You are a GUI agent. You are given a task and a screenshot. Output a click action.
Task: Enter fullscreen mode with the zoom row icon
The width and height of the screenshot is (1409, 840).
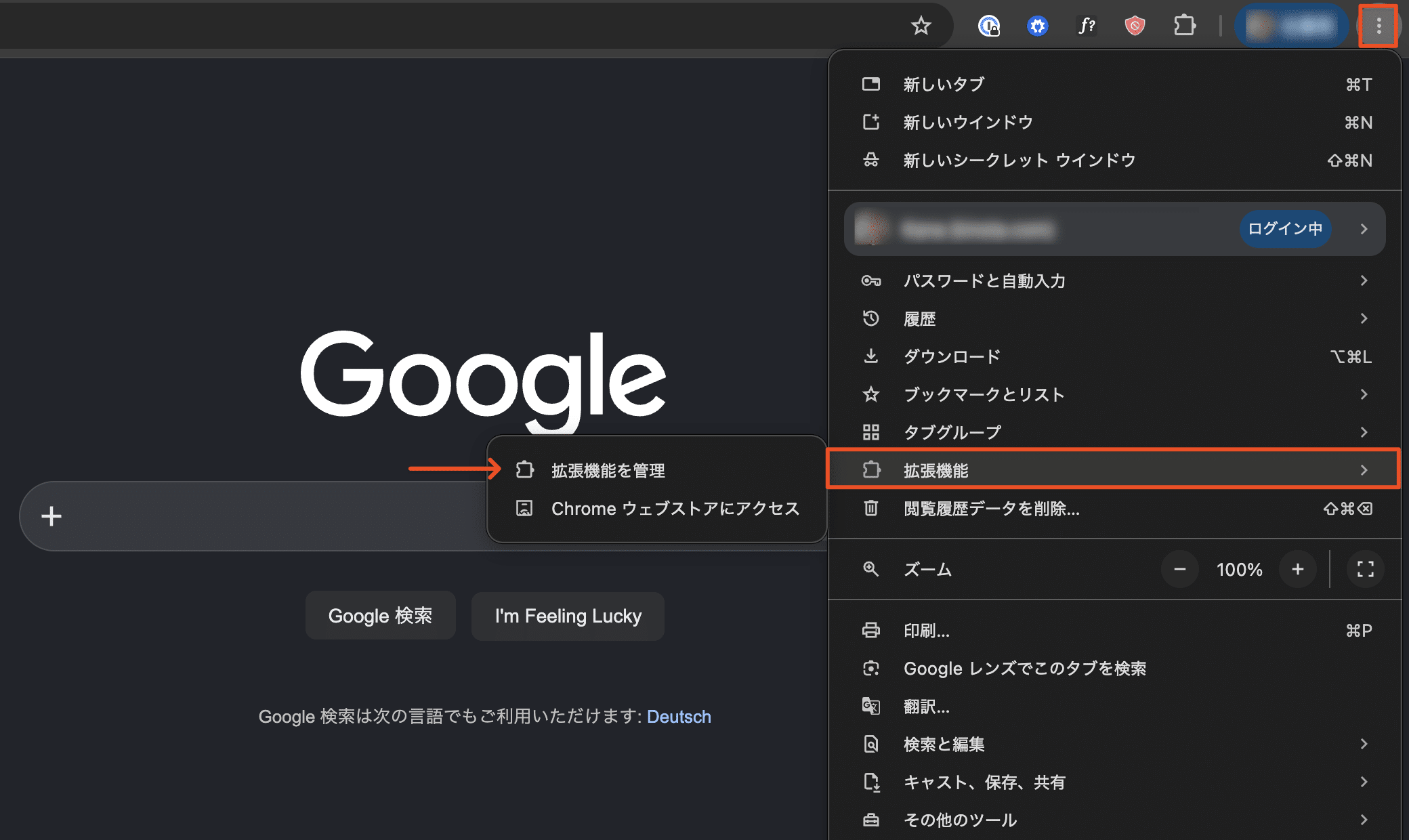(x=1365, y=570)
